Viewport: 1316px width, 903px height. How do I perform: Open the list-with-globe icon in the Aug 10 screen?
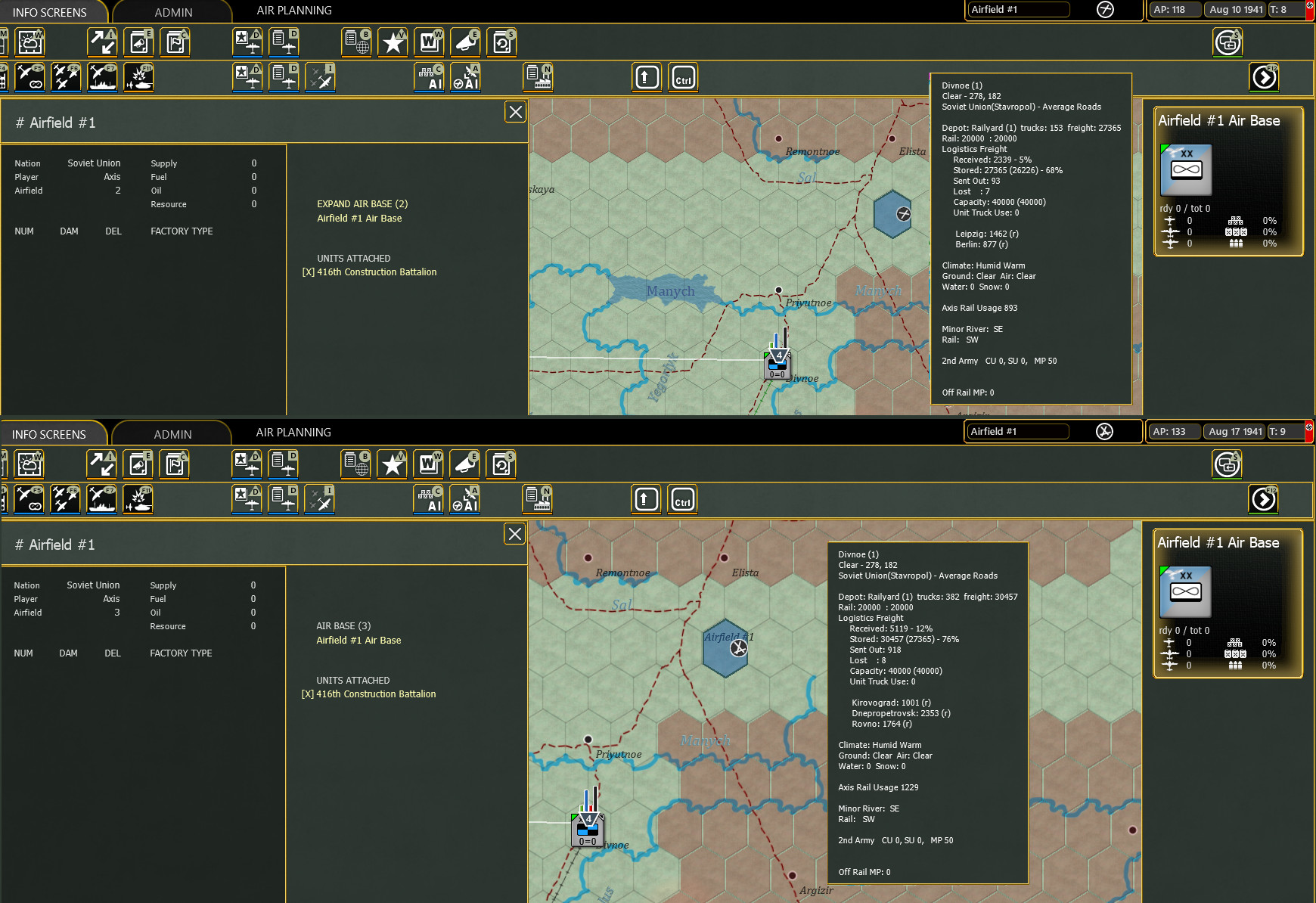tap(357, 42)
